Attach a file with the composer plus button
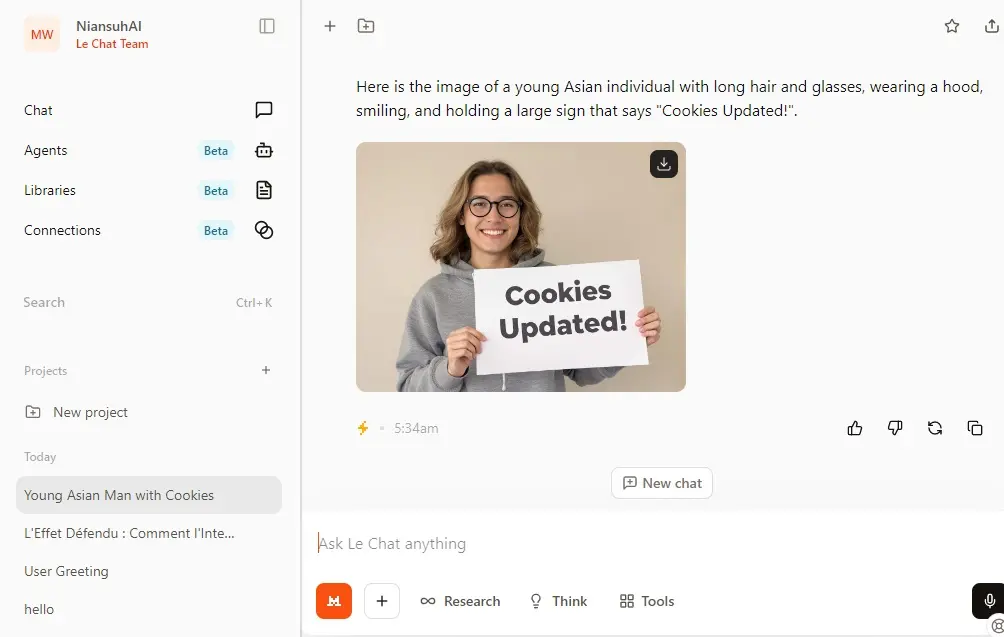 point(382,601)
